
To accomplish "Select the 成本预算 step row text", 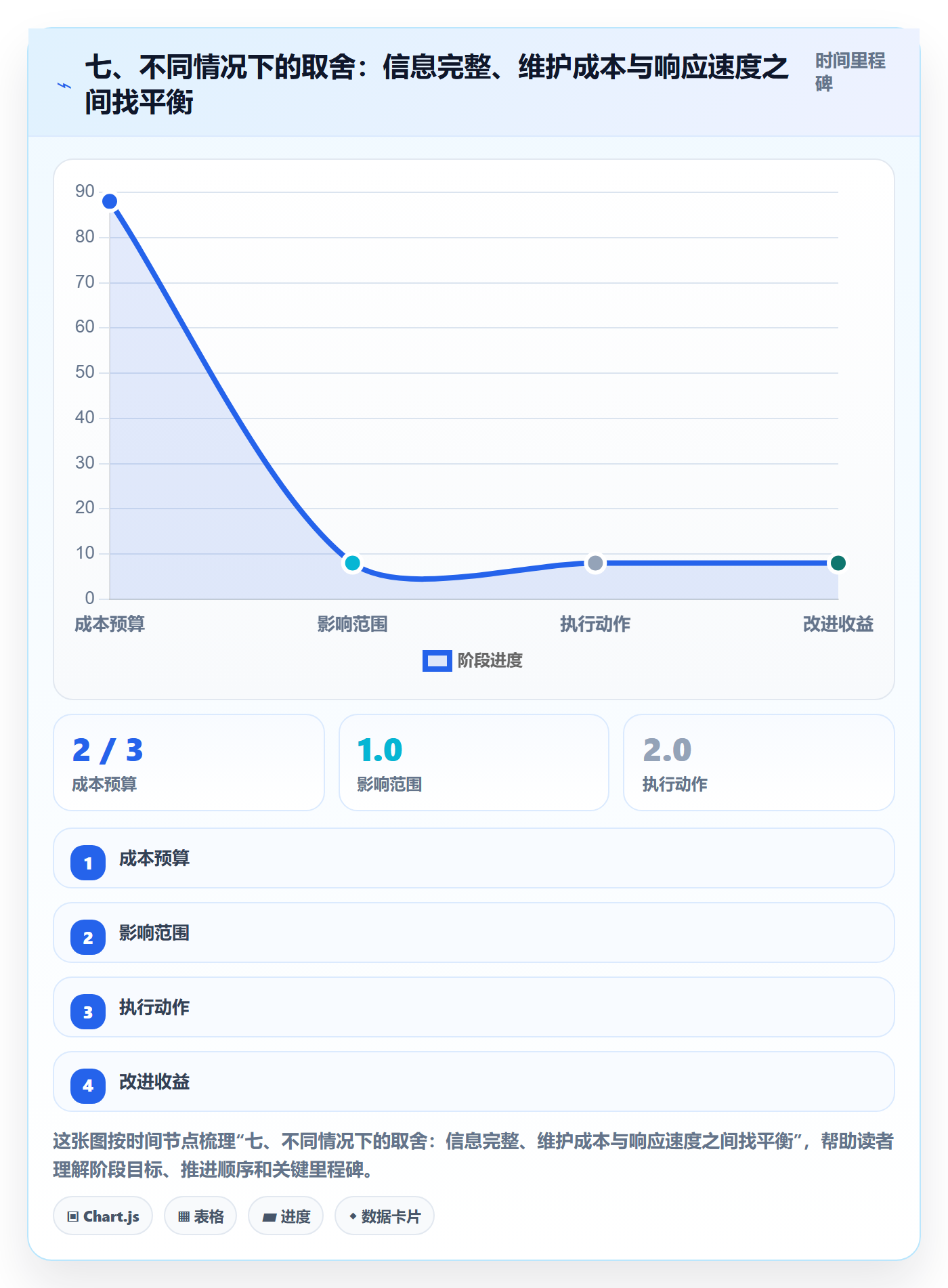I will click(x=154, y=858).
